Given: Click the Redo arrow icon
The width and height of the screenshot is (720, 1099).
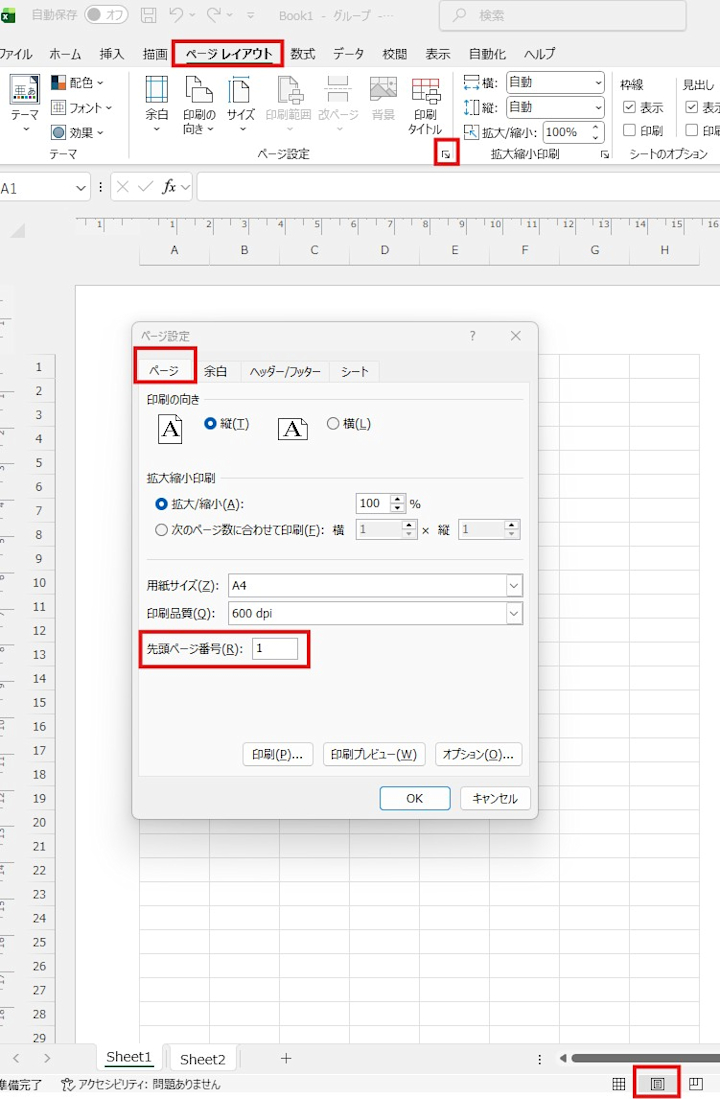Looking at the screenshot, I should 214,15.
